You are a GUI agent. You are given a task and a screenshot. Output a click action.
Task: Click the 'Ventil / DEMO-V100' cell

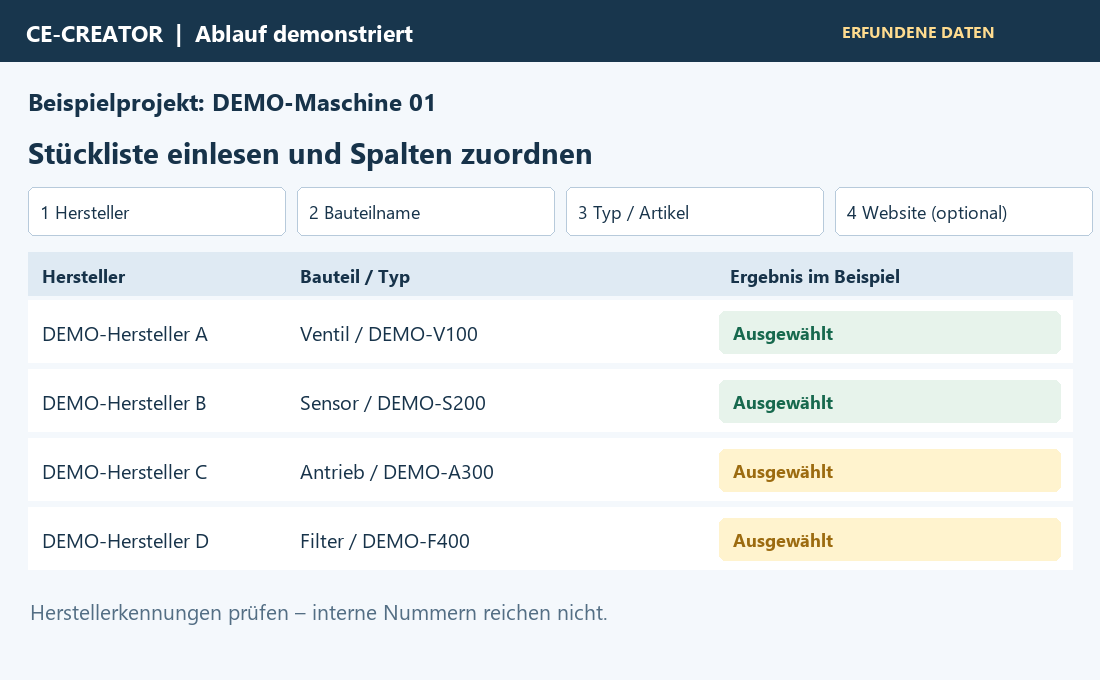click(x=389, y=334)
